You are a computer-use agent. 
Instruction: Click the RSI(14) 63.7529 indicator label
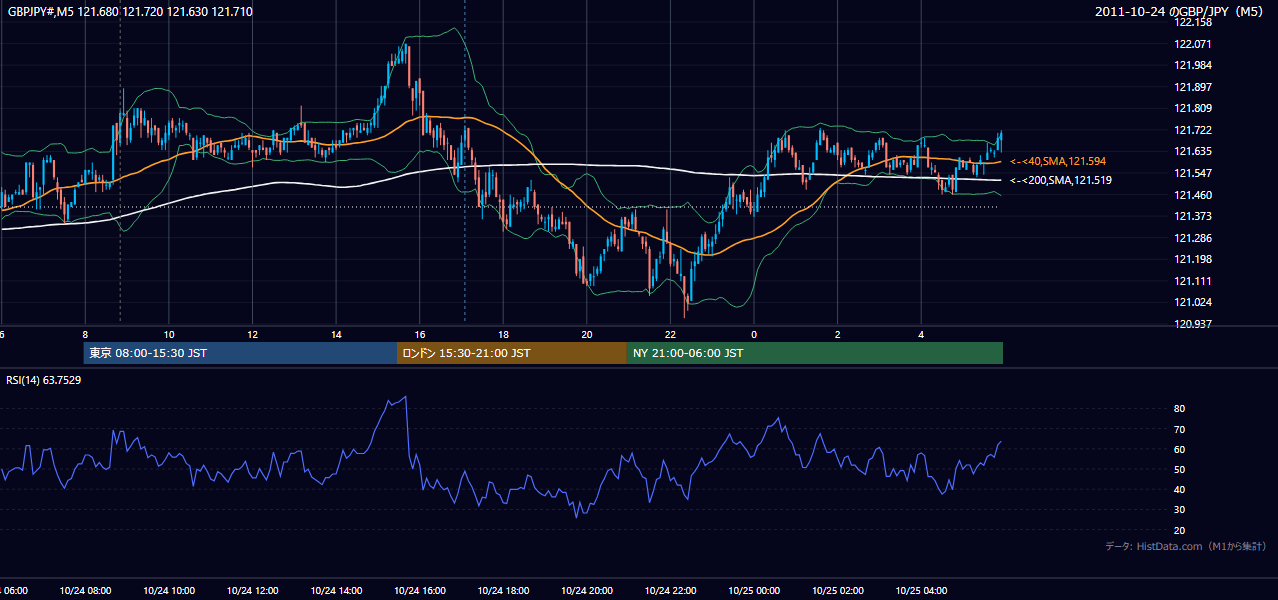(44, 380)
